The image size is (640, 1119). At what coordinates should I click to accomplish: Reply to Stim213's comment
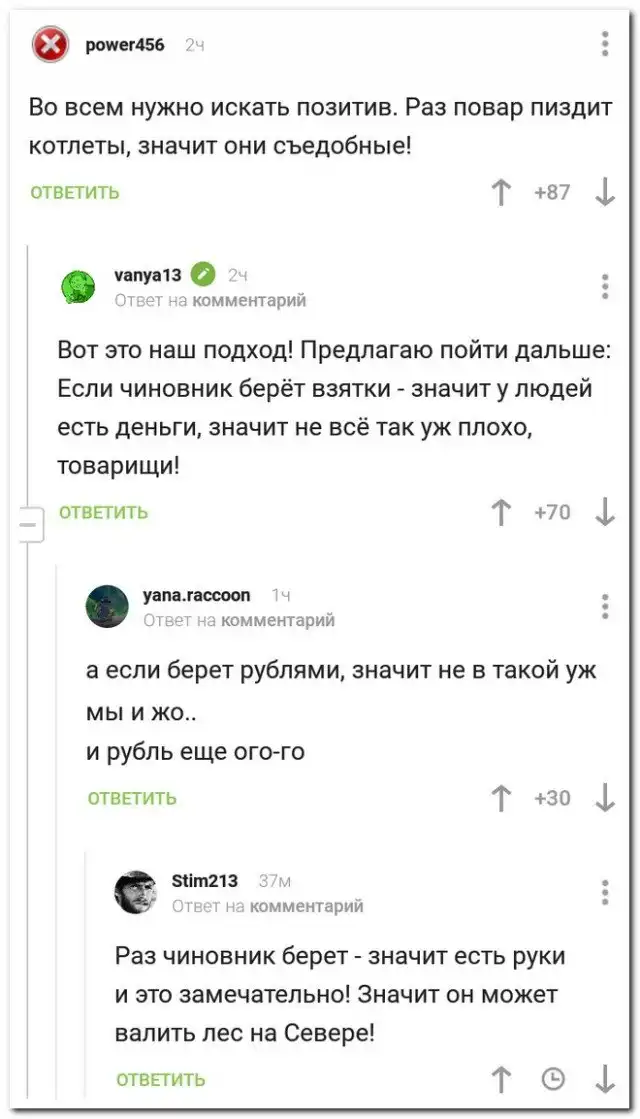[x=161, y=1079]
